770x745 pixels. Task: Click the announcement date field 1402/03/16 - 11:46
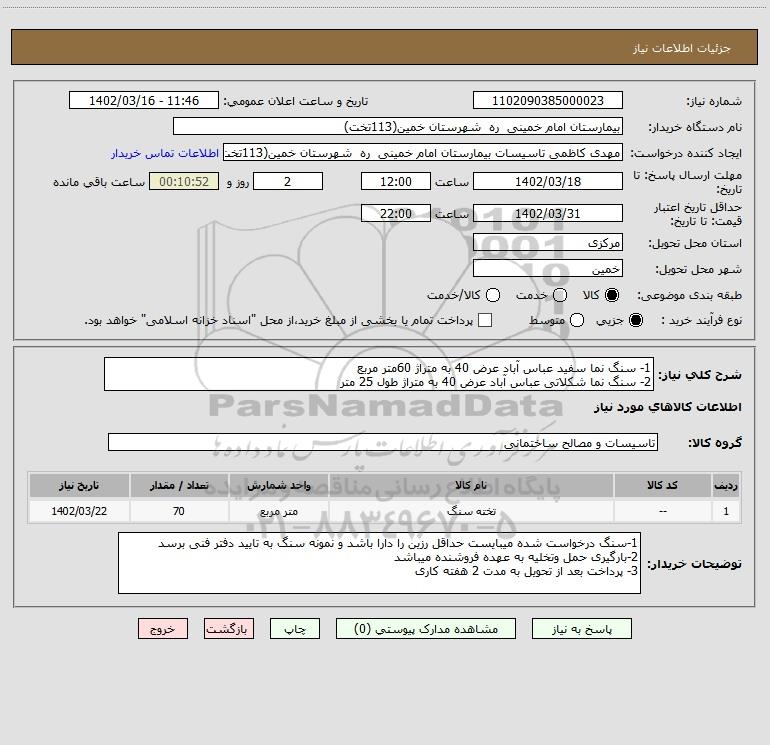[143, 100]
